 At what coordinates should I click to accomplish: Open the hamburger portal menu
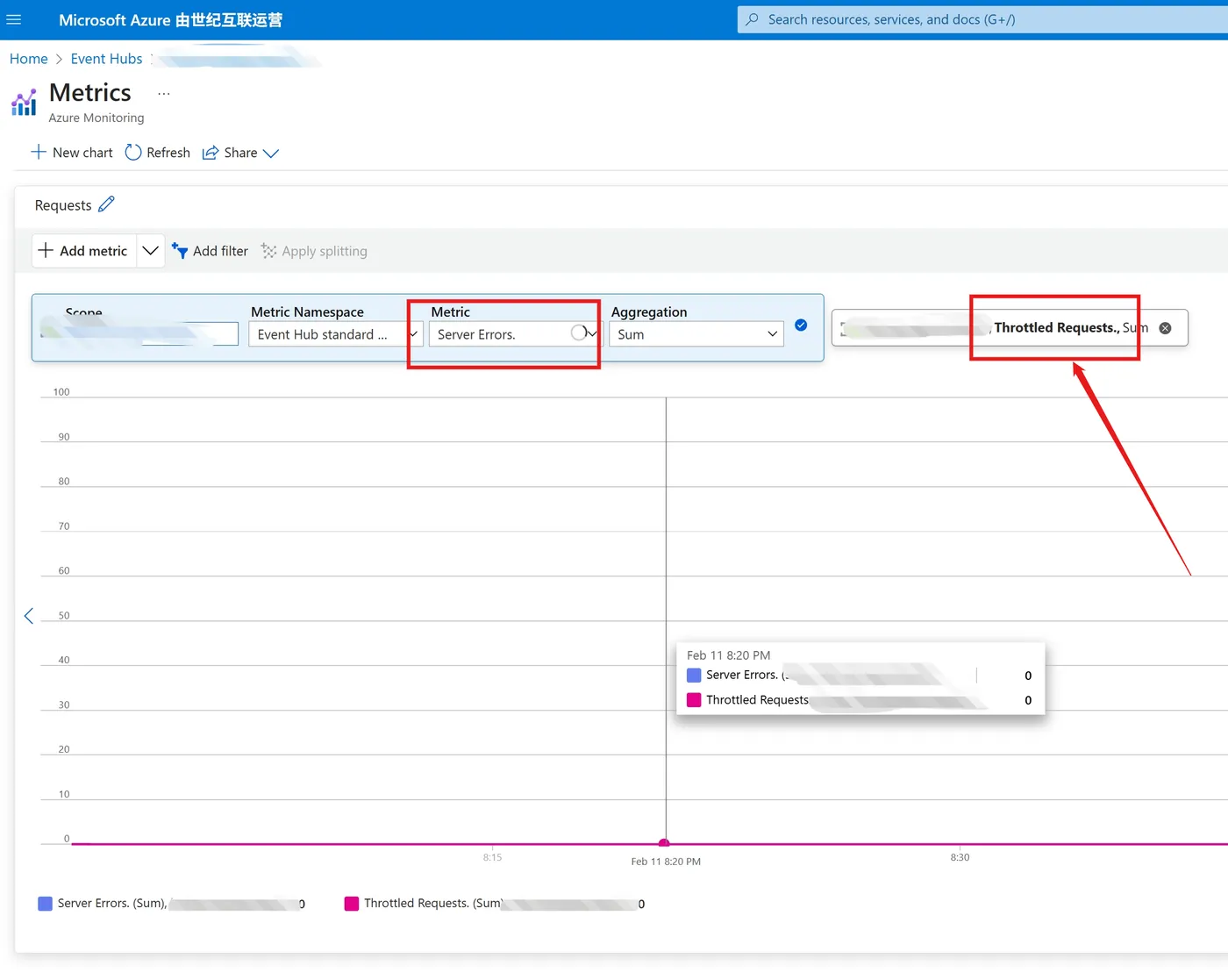point(13,19)
